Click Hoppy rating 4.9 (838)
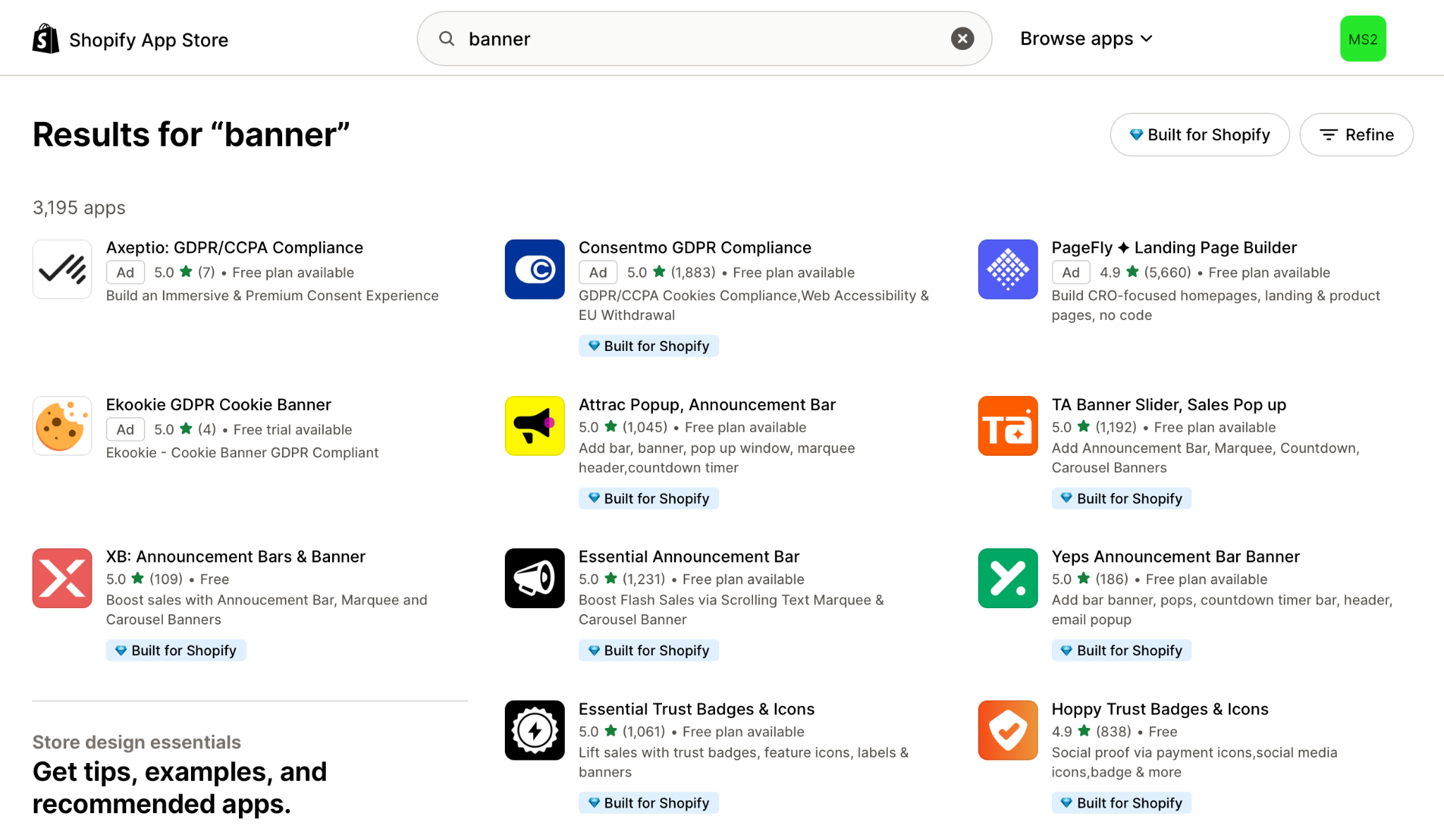 pos(1091,731)
